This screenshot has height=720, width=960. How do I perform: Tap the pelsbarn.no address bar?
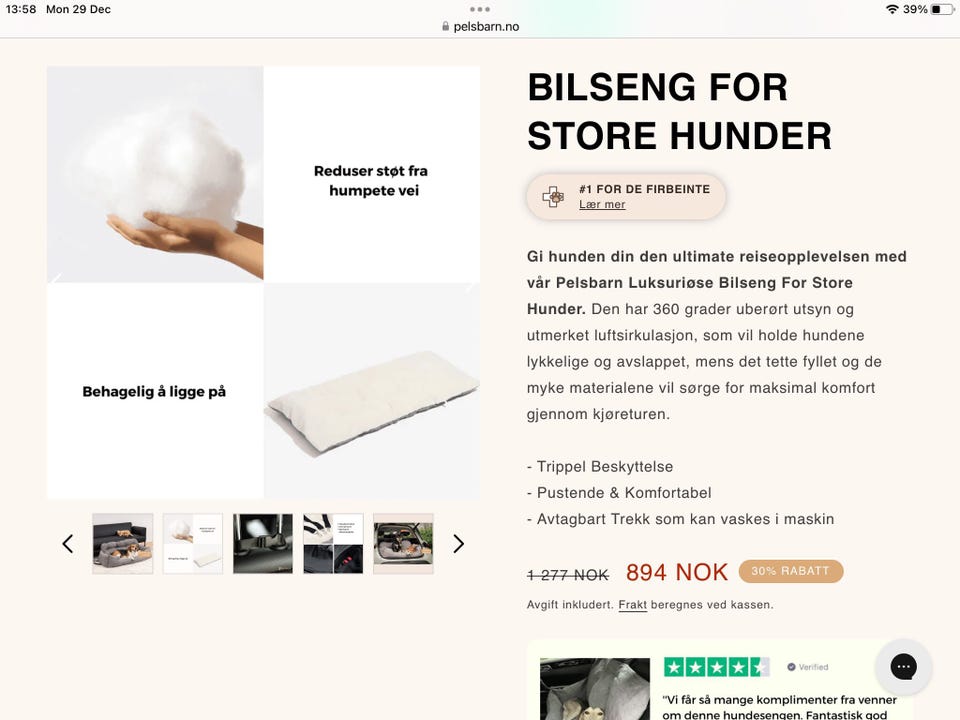click(x=480, y=26)
